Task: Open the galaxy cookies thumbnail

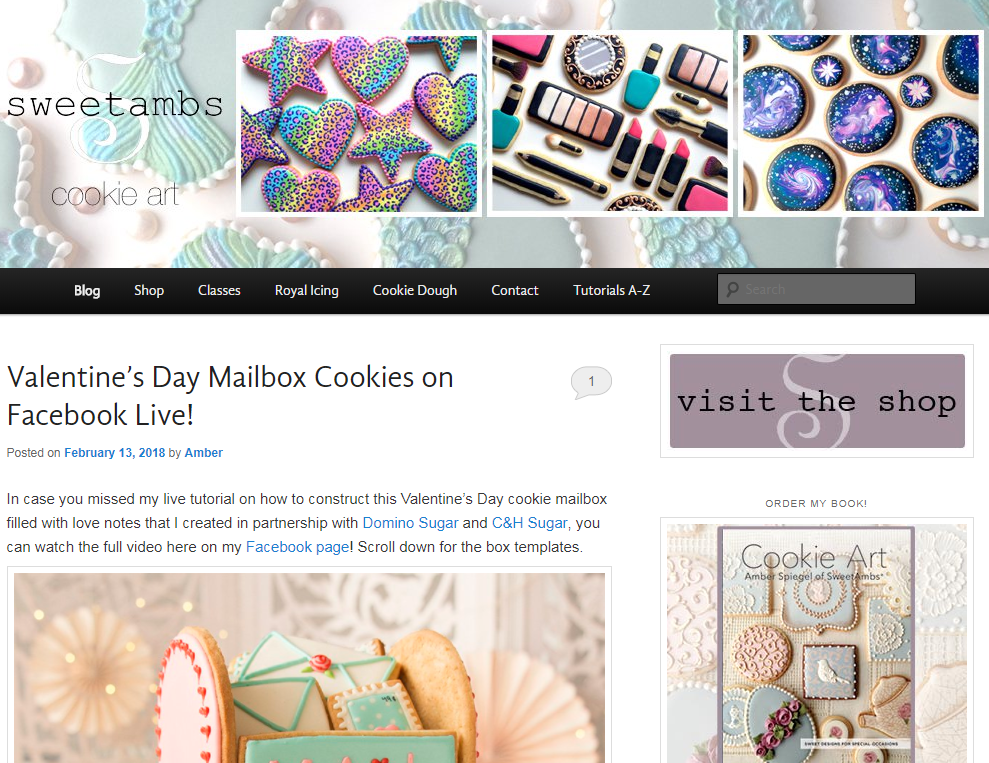Action: coord(860,124)
